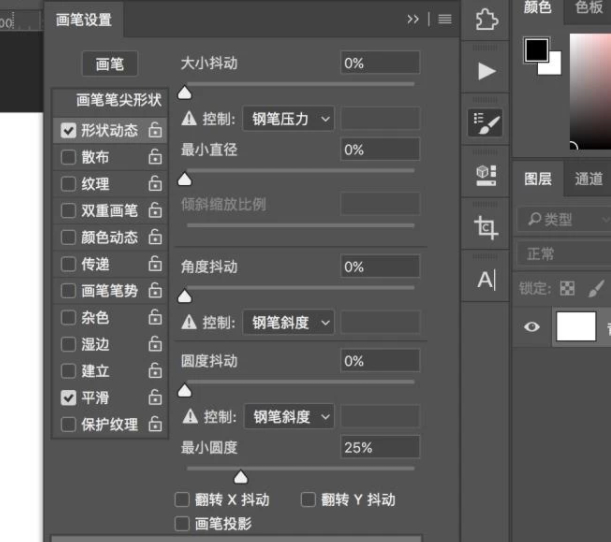Click the lock icon beside 平滑
Image resolution: width=611 pixels, height=542 pixels.
[155, 397]
